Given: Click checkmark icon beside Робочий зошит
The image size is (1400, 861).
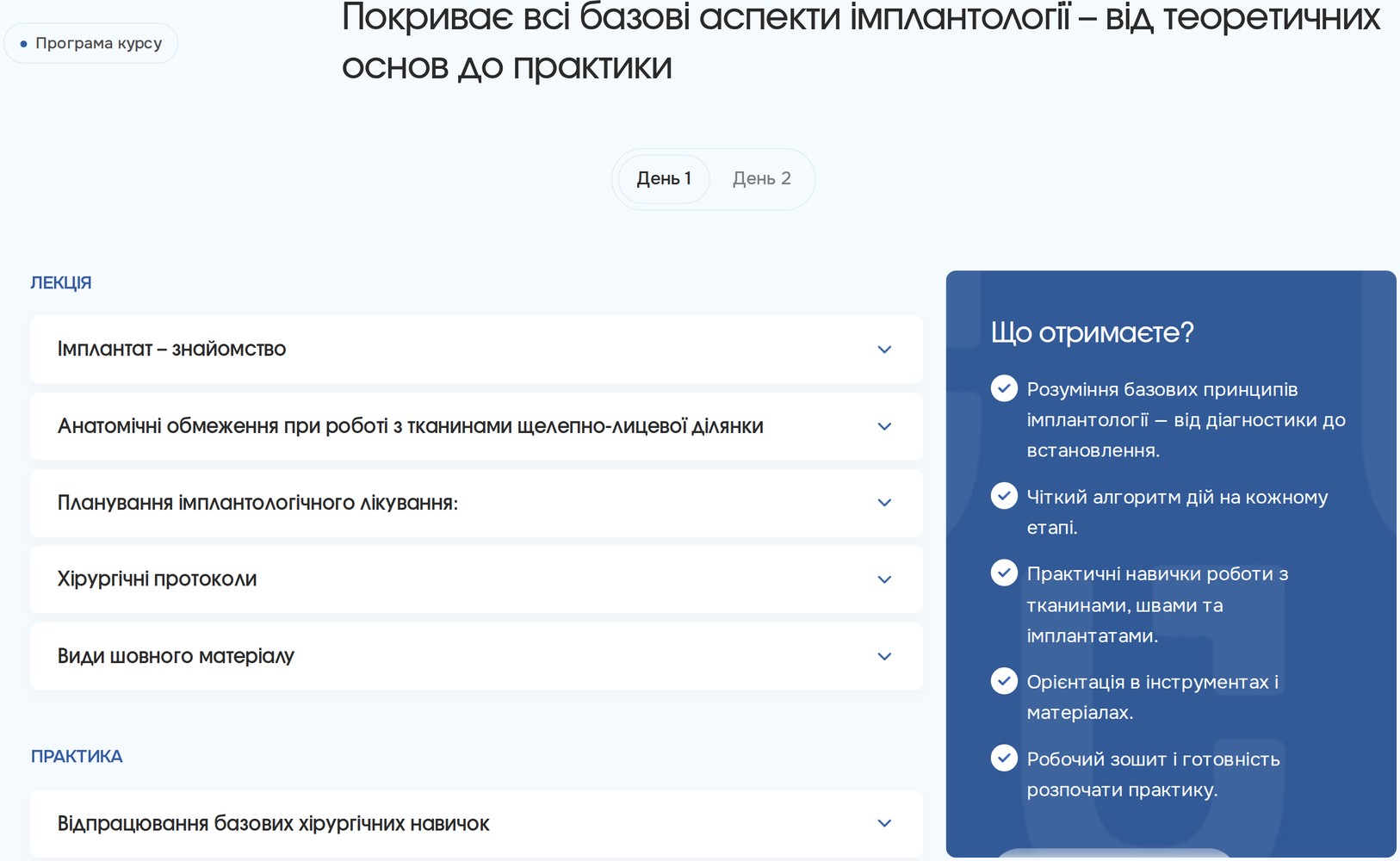Looking at the screenshot, I should 1004,758.
